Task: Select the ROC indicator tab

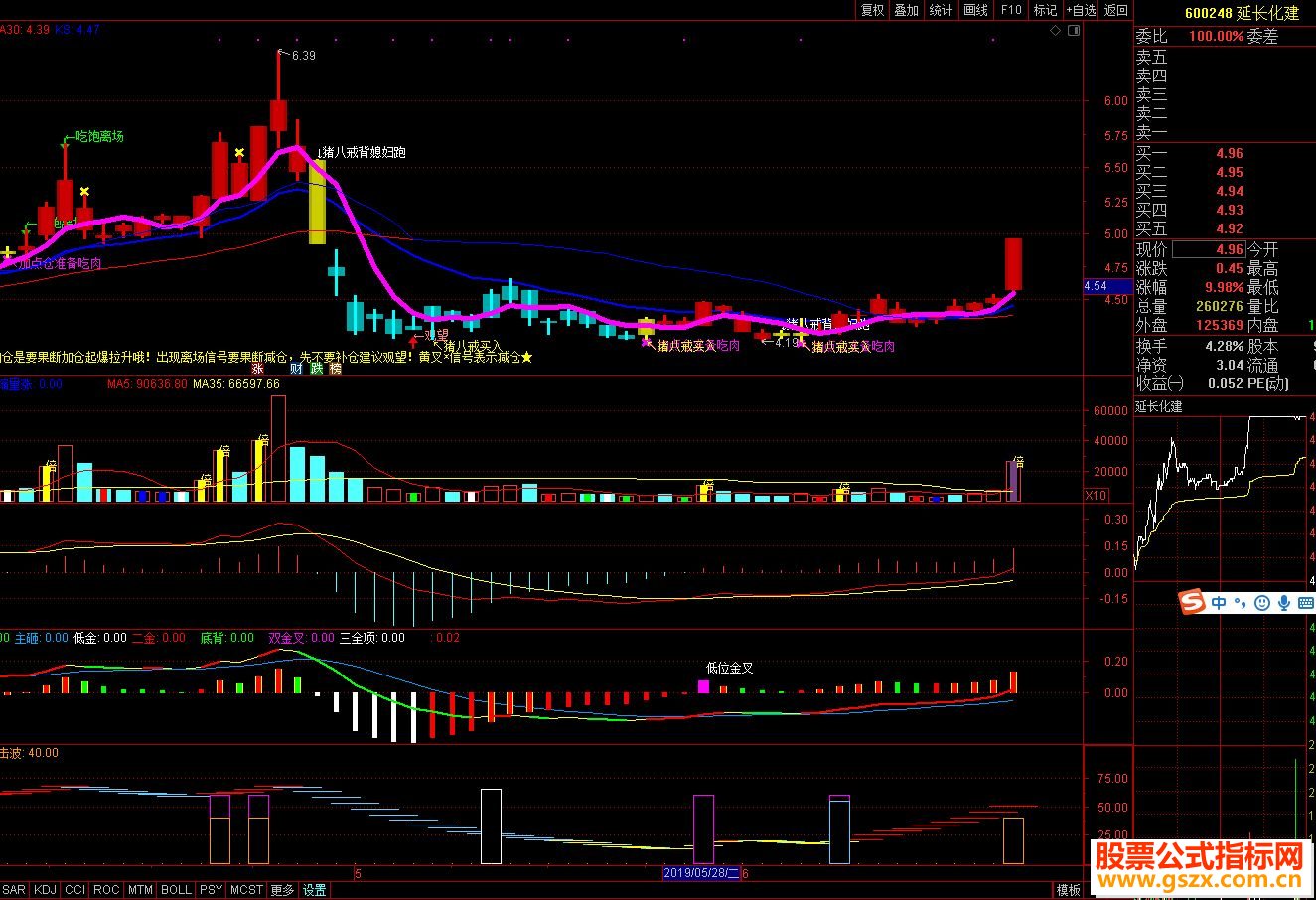Action: tap(106, 890)
